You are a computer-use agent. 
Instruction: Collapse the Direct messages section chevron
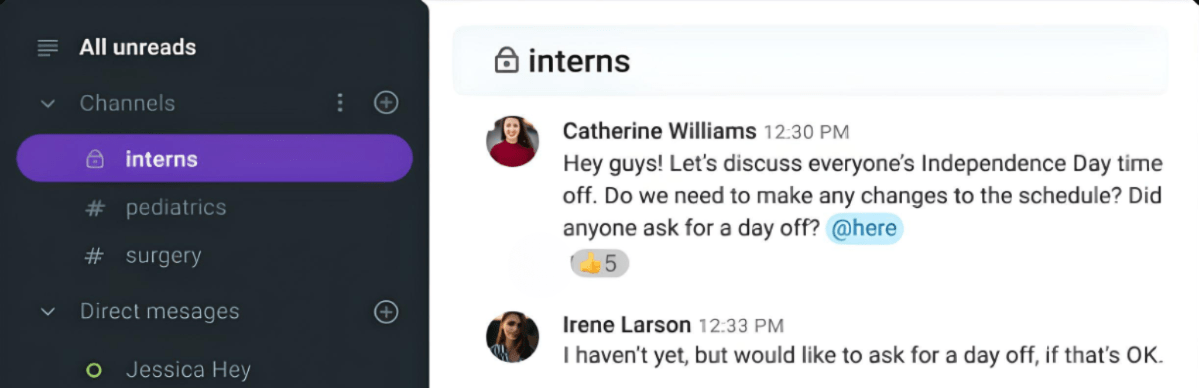click(x=47, y=312)
